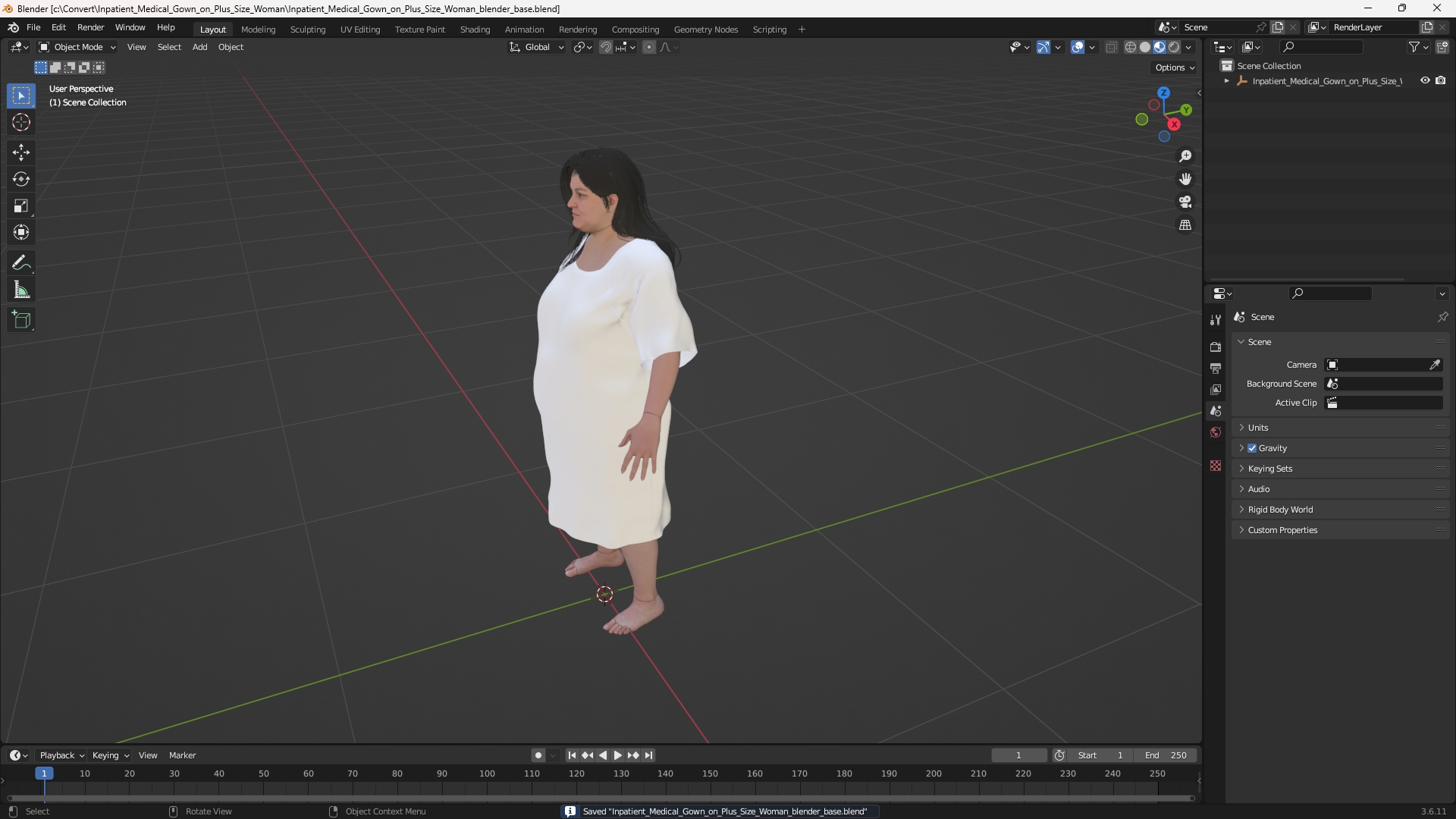The width and height of the screenshot is (1456, 819).
Task: Open the Playback dropdown
Action: 61,755
